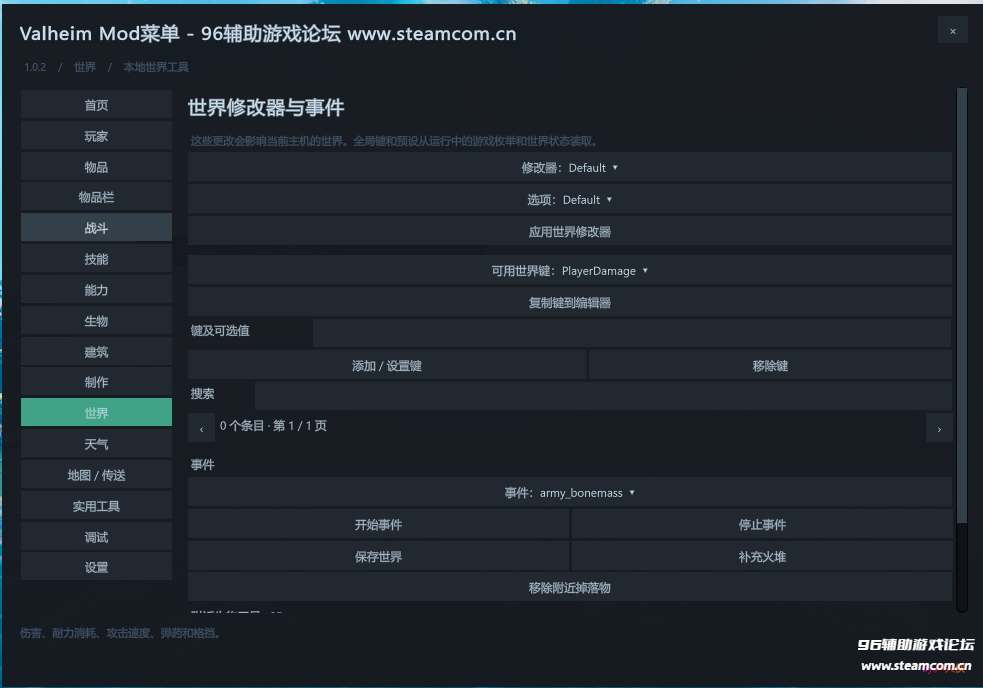This screenshot has width=983, height=688.
Task: Go to previous page of entries
Action: (x=201, y=428)
